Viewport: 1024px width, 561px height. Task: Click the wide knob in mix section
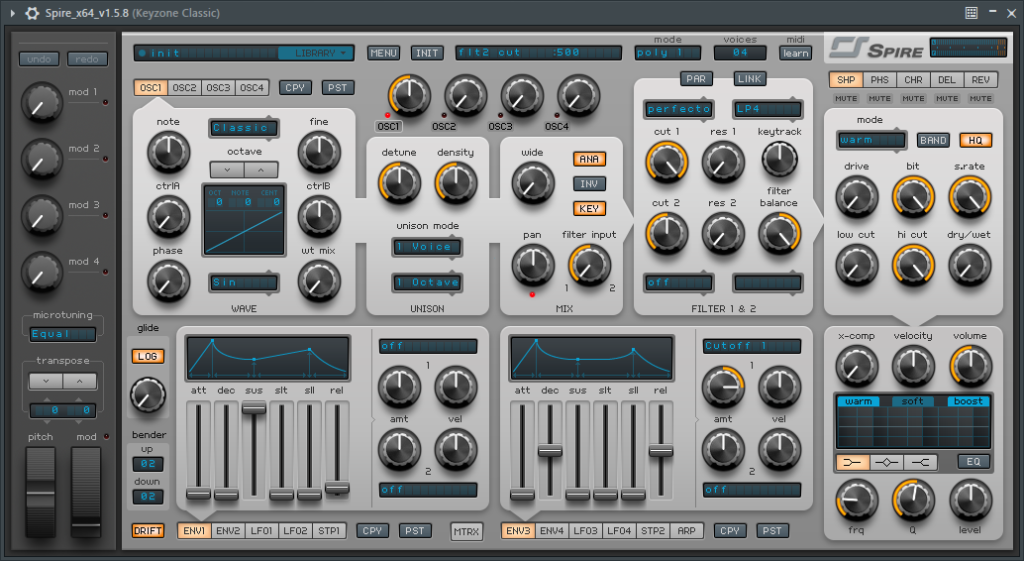[533, 182]
